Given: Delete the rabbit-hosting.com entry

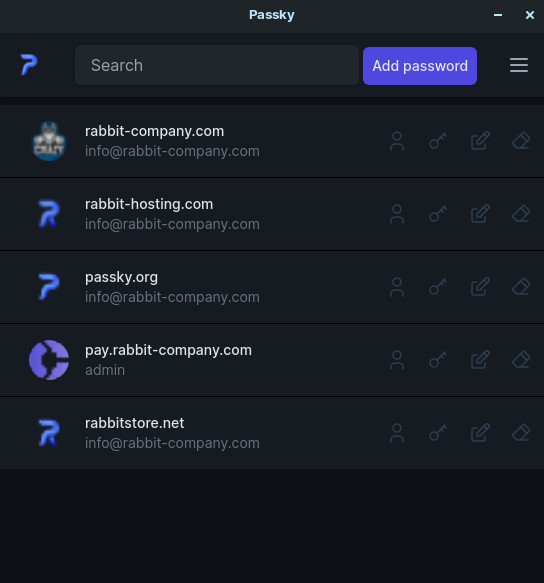Looking at the screenshot, I should coord(521,214).
